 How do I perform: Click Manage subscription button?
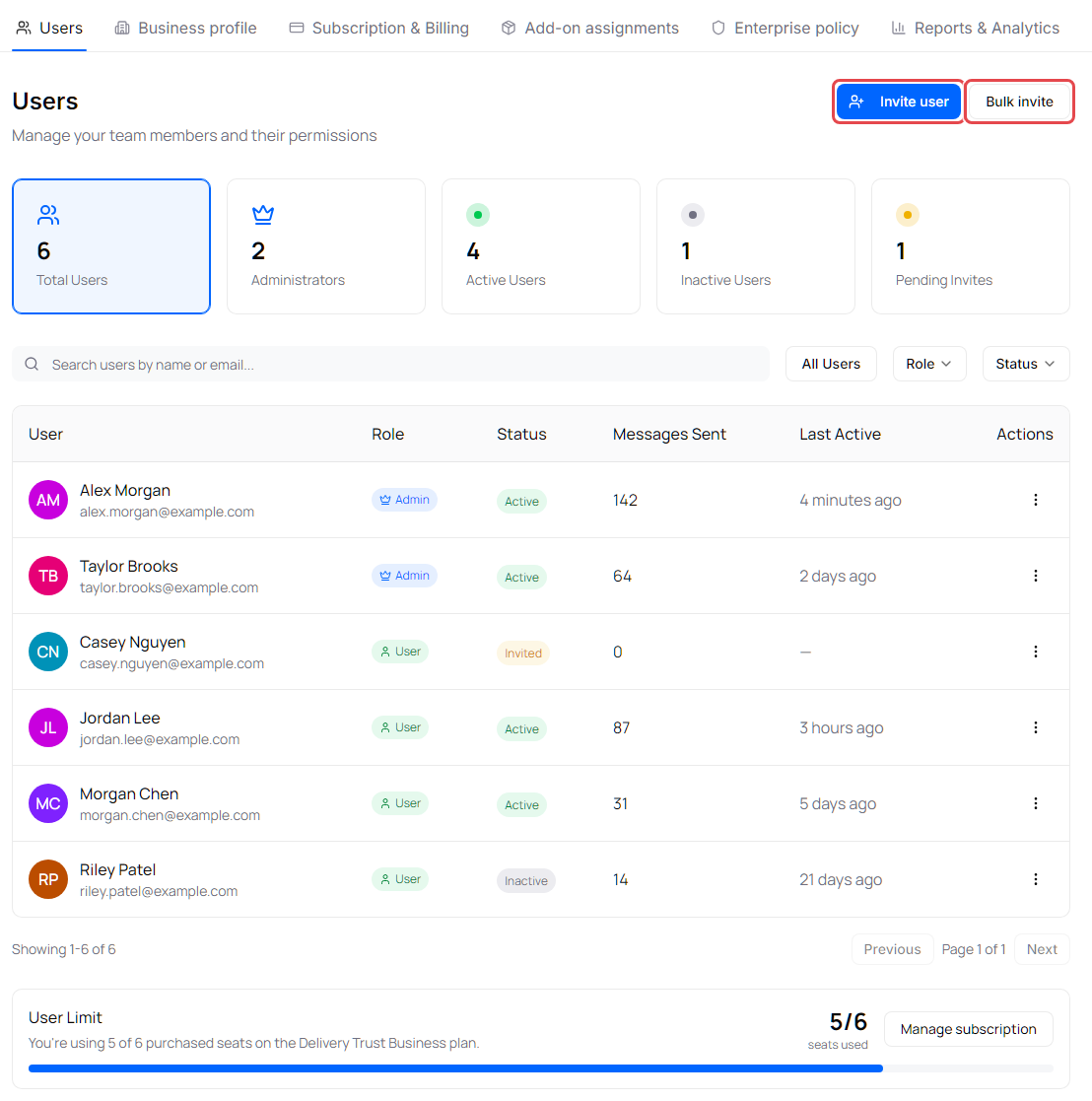(969, 1029)
